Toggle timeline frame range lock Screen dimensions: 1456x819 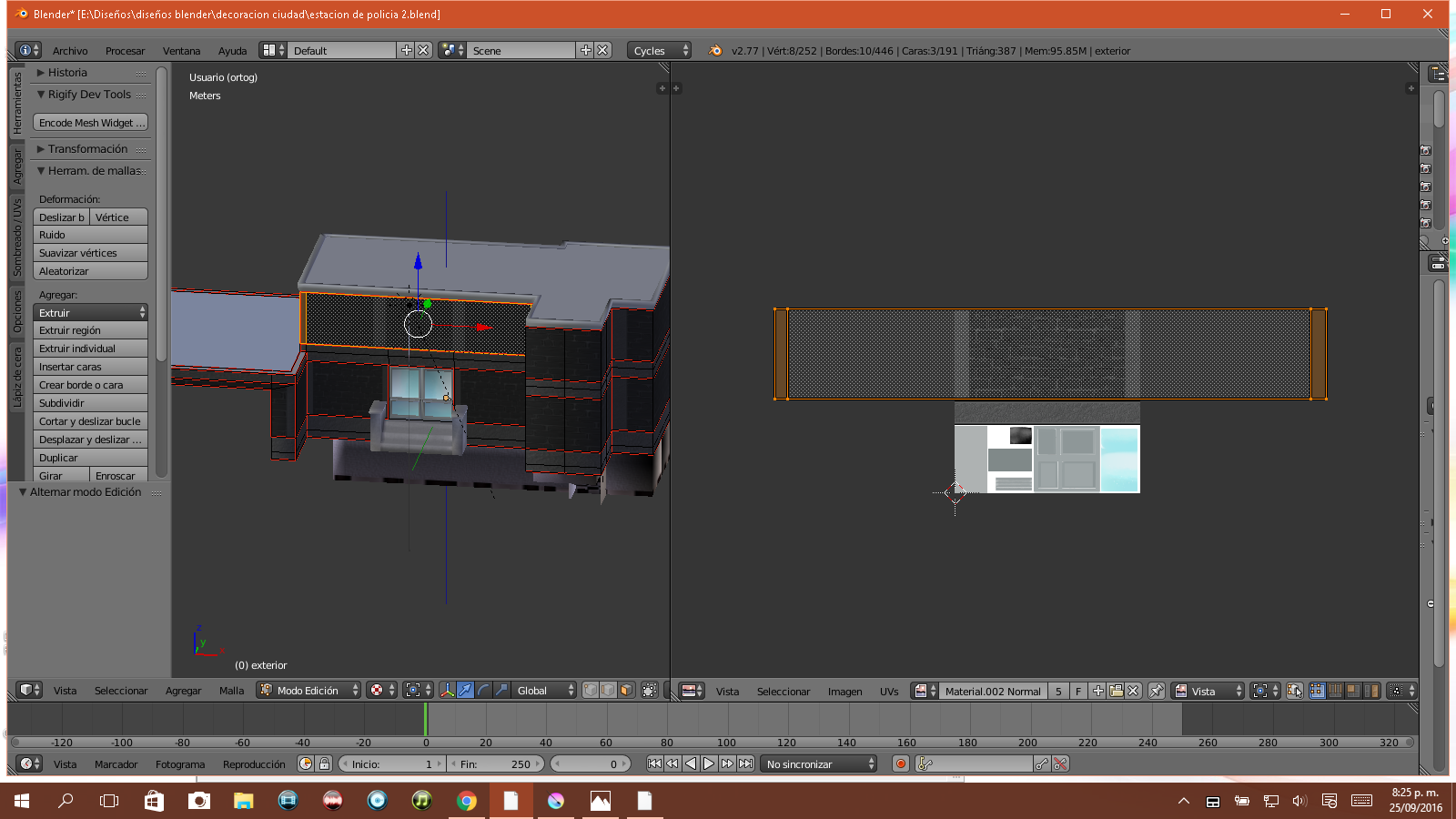tap(324, 764)
